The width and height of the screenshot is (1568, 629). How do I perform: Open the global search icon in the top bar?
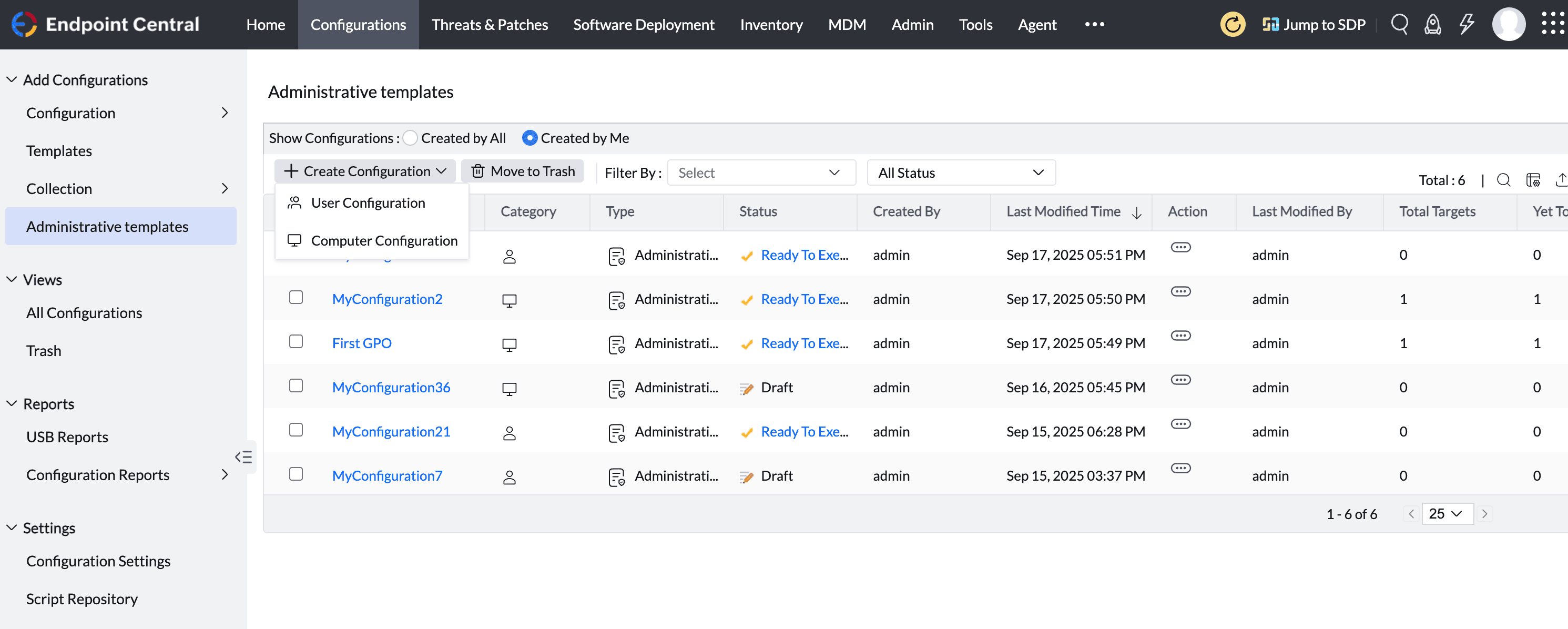(x=1399, y=24)
